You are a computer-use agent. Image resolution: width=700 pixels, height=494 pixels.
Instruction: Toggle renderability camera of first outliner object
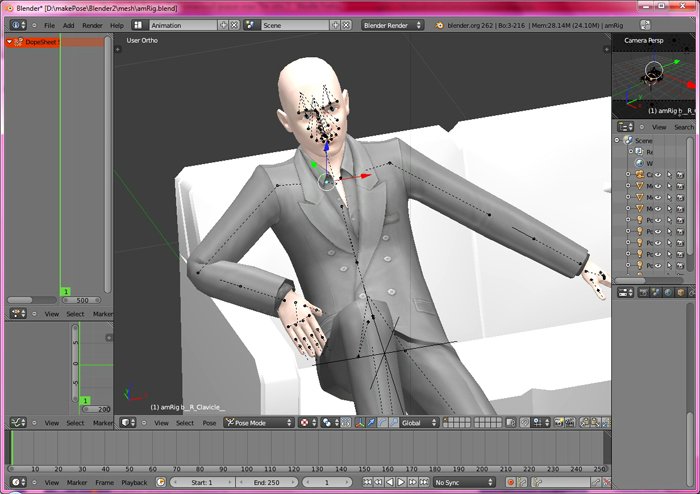[x=681, y=175]
